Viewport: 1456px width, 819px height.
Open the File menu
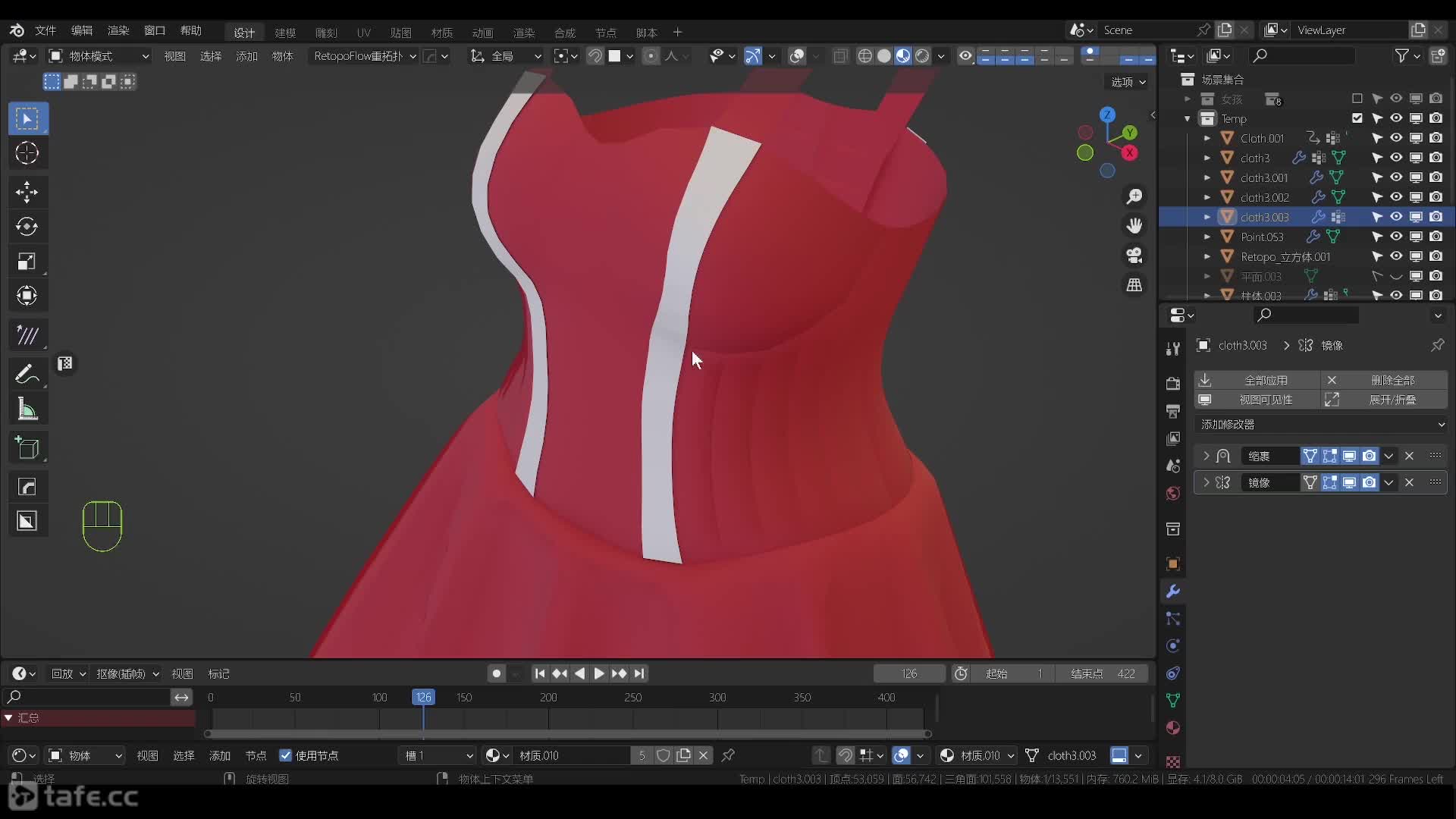pyautogui.click(x=45, y=30)
